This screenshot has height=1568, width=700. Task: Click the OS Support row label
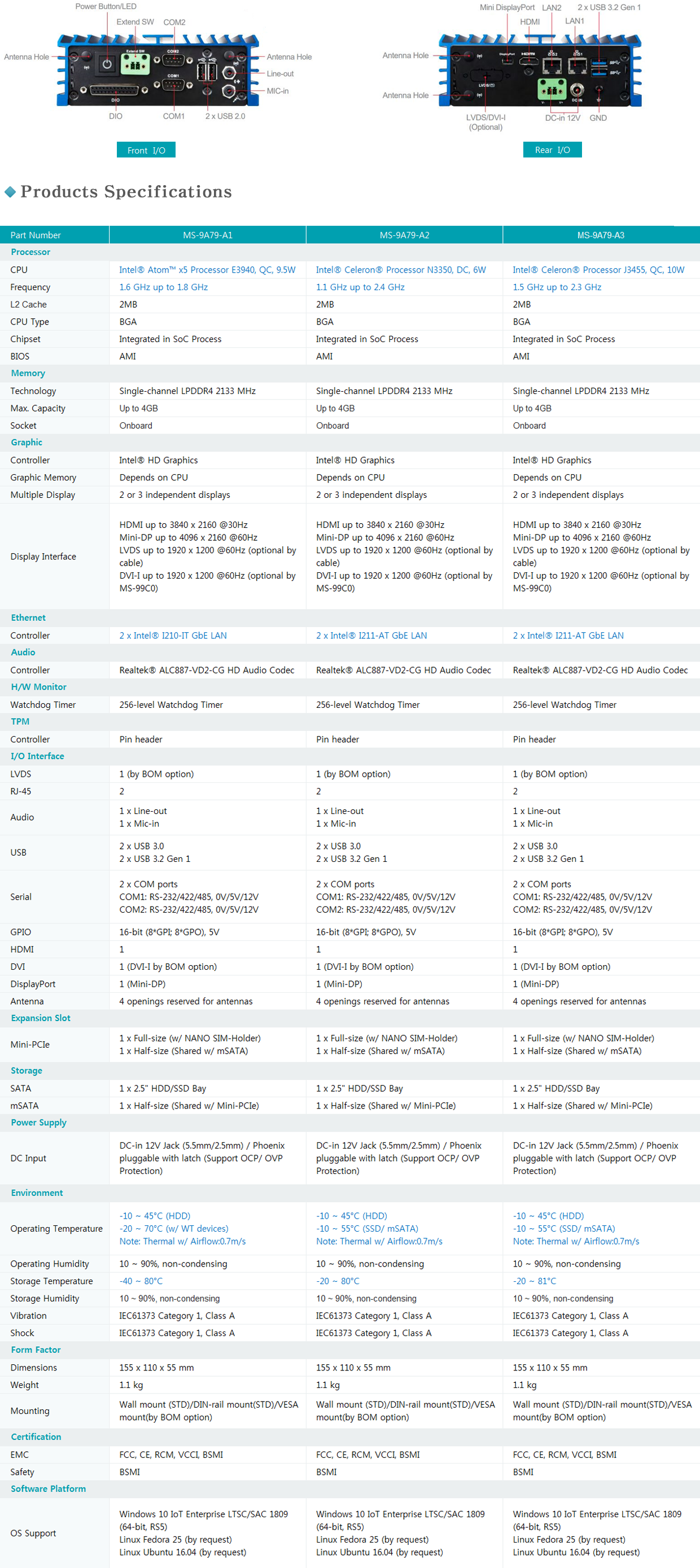click(33, 1534)
